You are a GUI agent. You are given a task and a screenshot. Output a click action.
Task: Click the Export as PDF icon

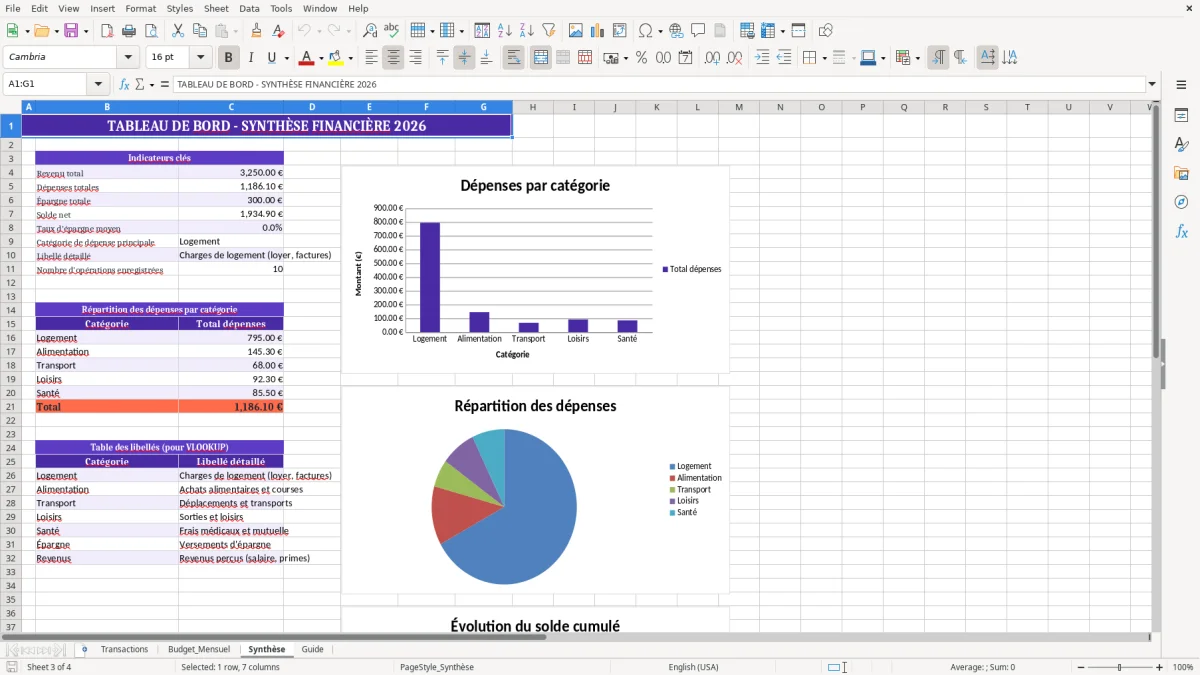[107, 31]
